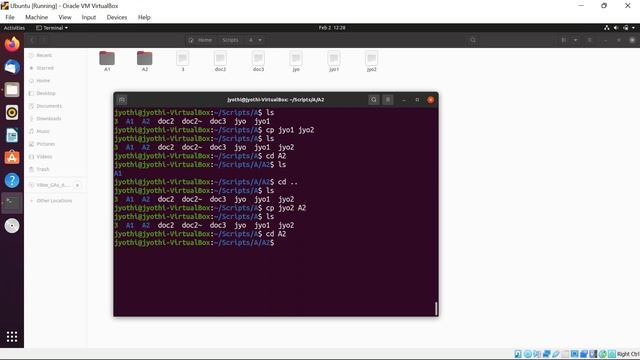Click the network status icon in top bar

pos(607,28)
